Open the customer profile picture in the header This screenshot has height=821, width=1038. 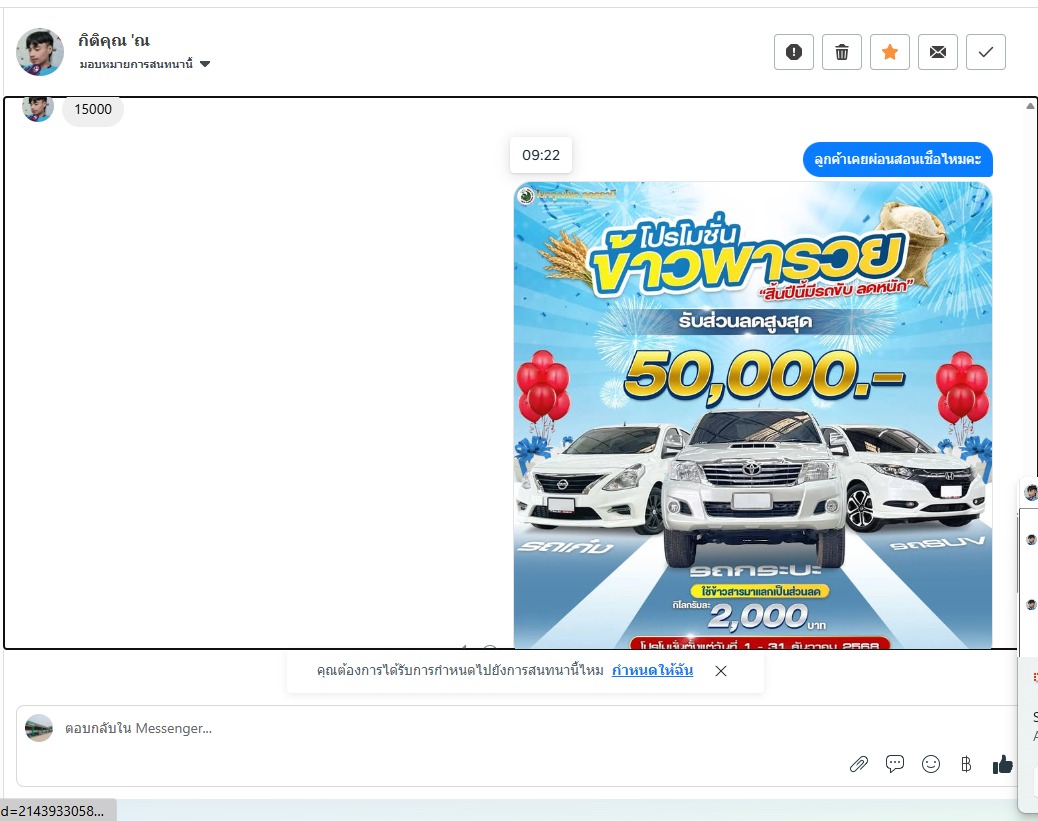point(40,52)
